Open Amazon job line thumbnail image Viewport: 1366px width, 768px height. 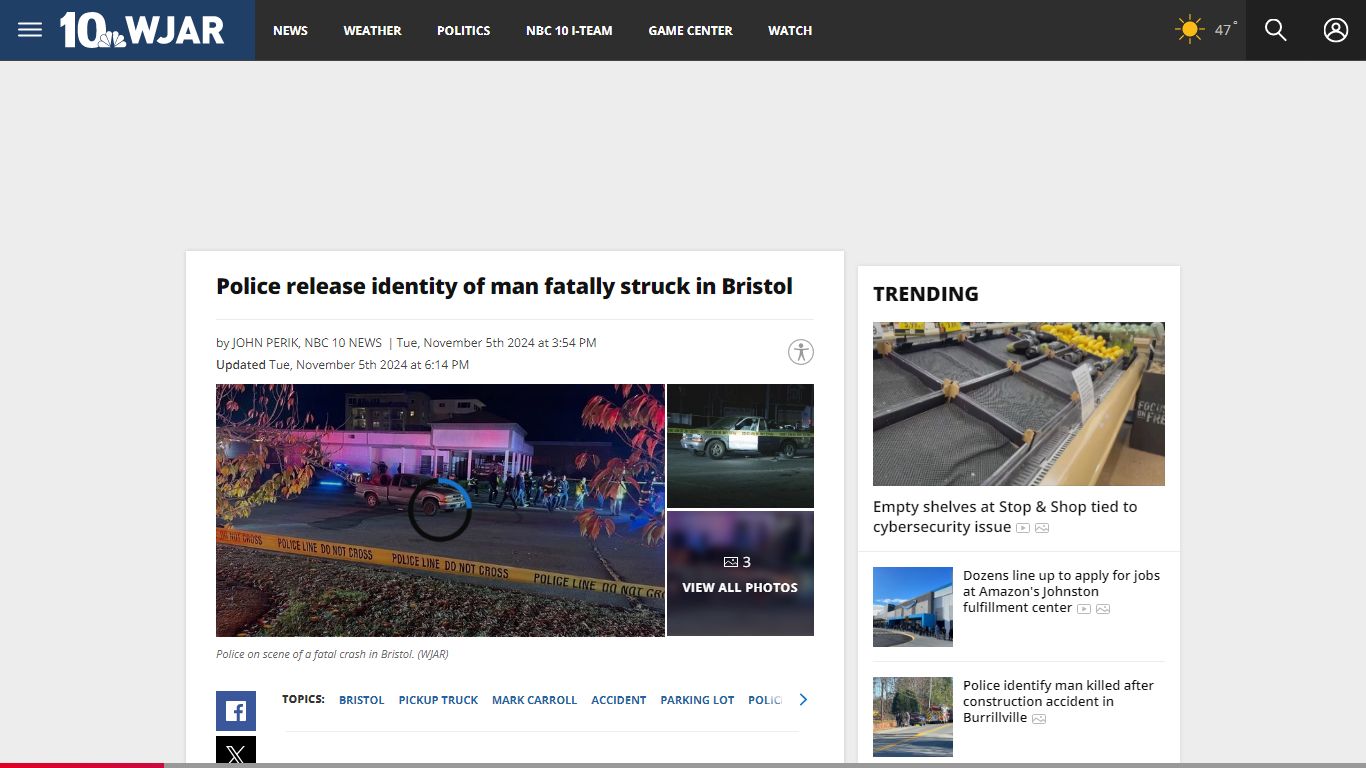click(x=913, y=607)
